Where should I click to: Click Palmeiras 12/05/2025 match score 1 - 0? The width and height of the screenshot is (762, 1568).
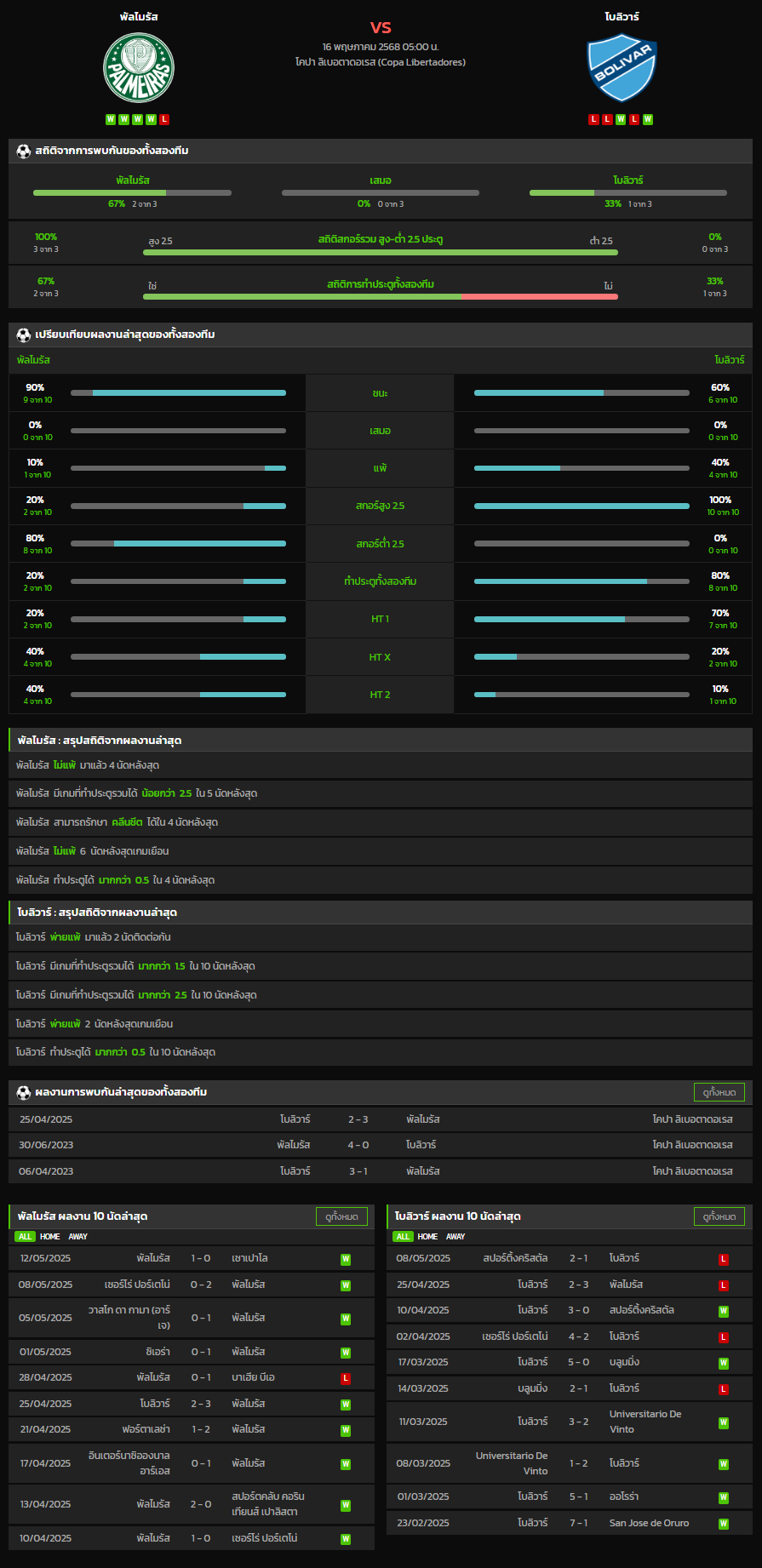point(201,1258)
